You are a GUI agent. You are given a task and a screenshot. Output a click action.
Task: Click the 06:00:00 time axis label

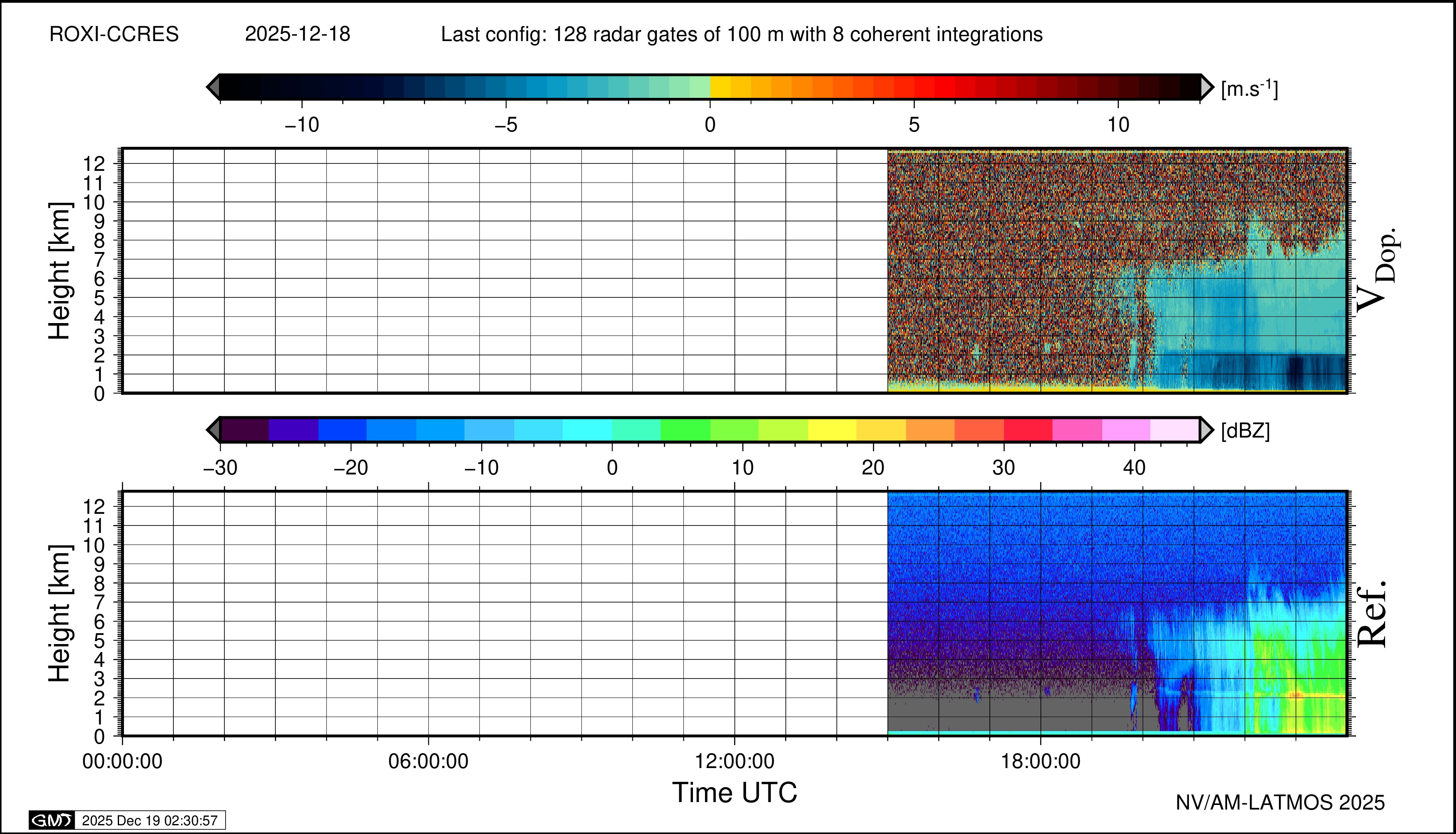428,761
